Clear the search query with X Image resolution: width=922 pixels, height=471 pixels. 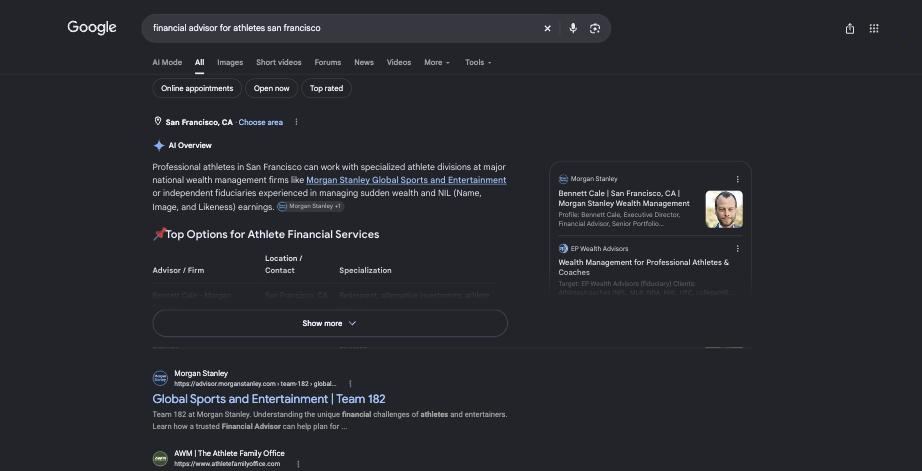coord(547,28)
